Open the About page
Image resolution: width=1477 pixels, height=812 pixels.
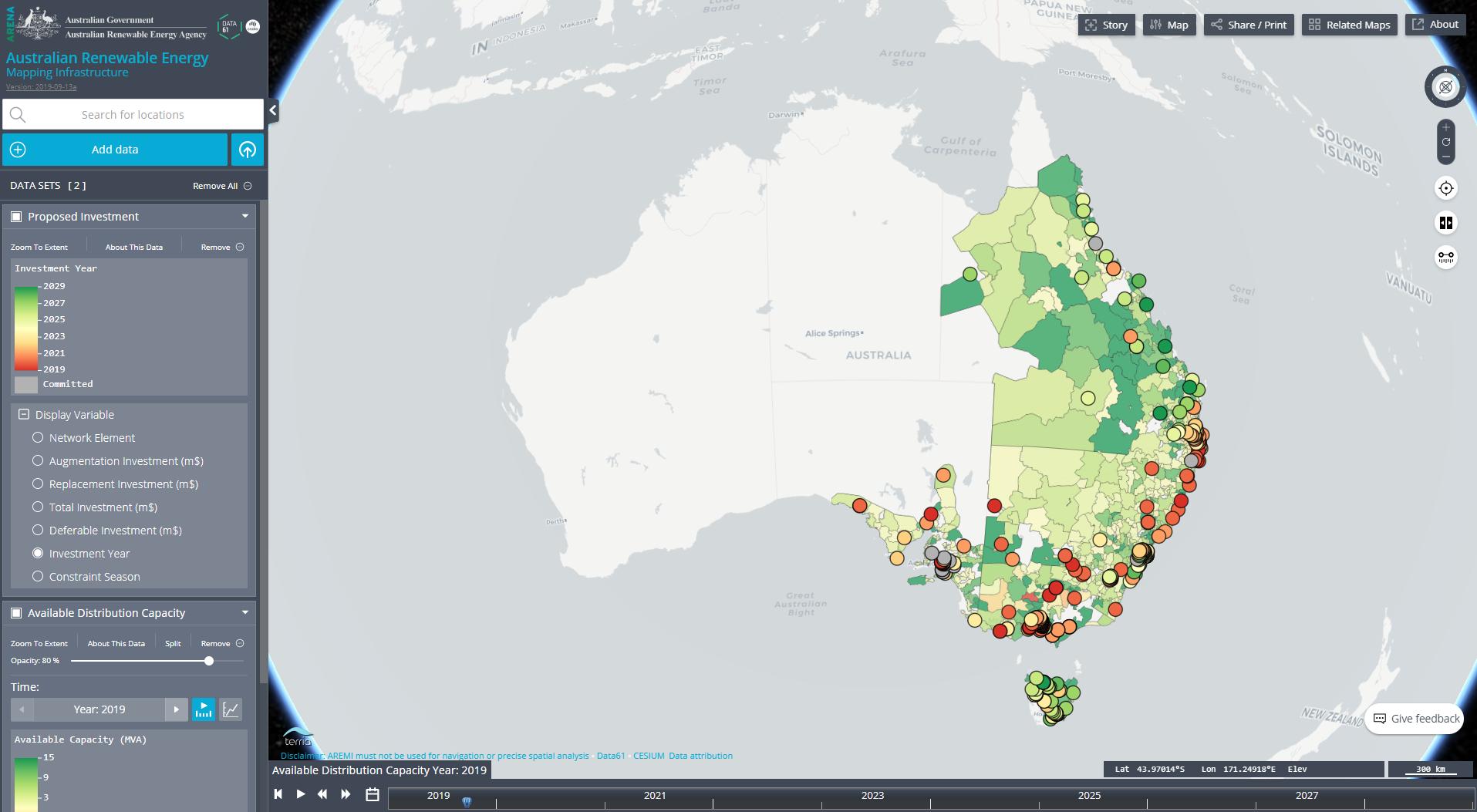[x=1435, y=25]
